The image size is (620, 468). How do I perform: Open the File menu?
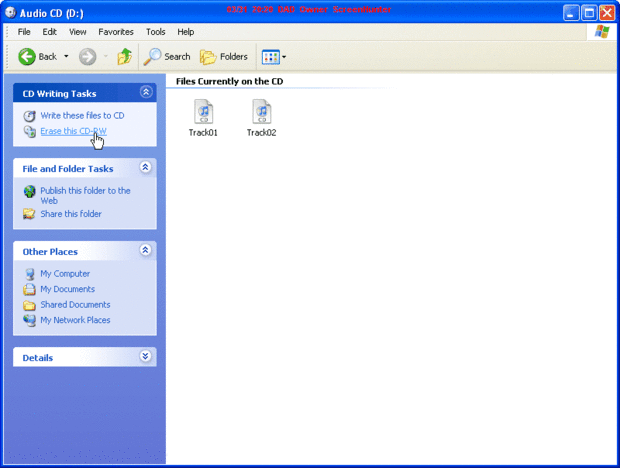pyautogui.click(x=24, y=32)
